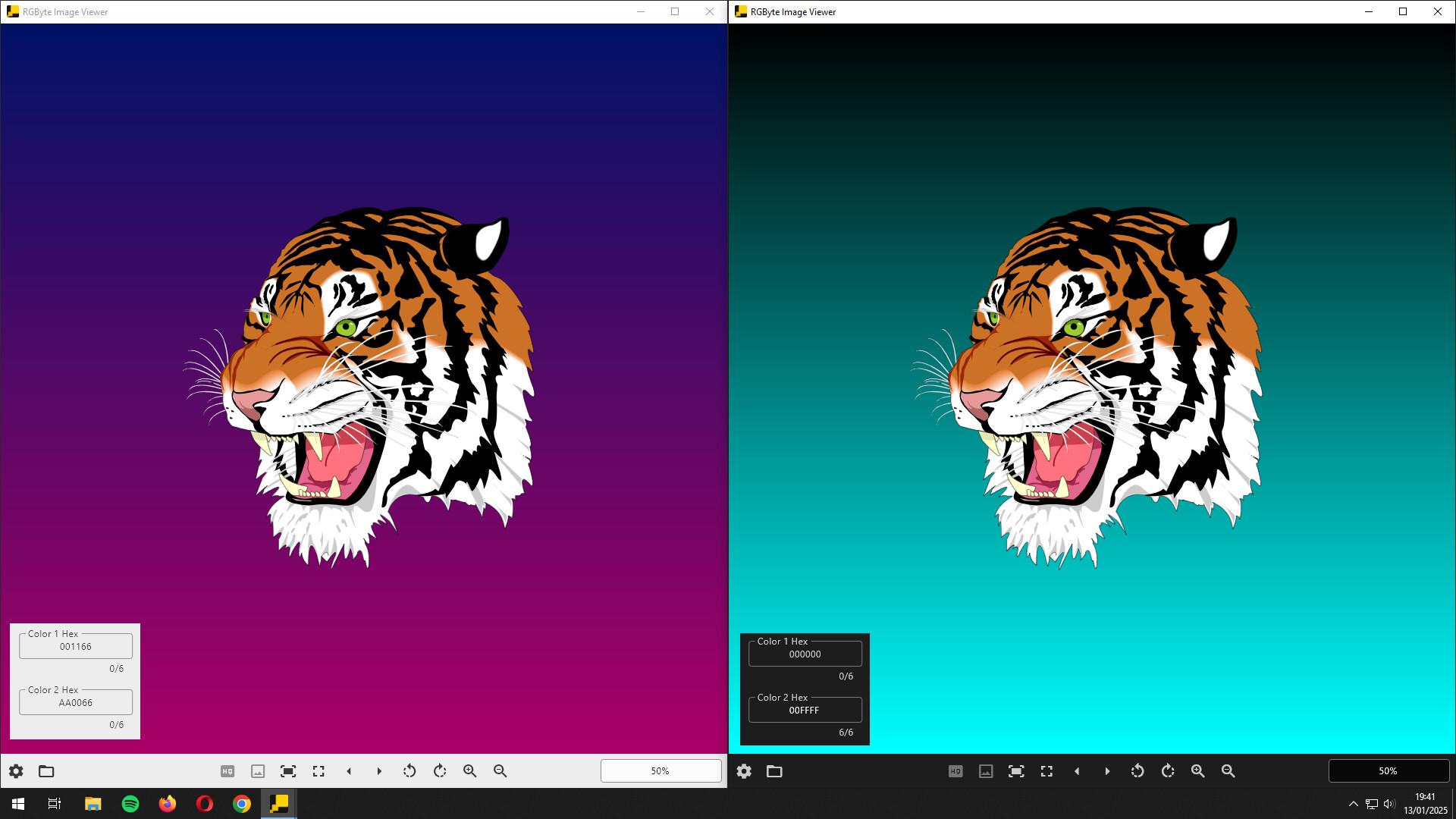Open the Windows Start menu
Image resolution: width=1456 pixels, height=819 pixels.
tap(16, 803)
